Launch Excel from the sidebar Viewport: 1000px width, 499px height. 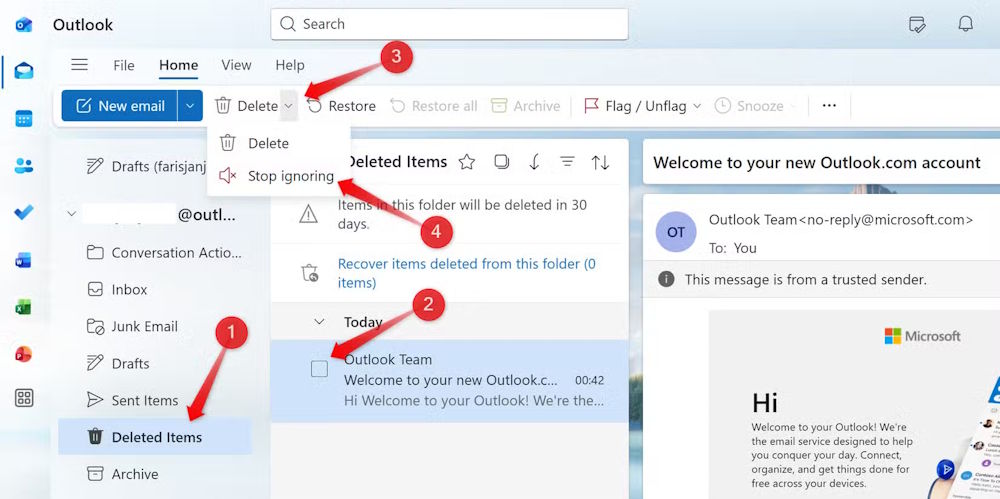point(24,307)
